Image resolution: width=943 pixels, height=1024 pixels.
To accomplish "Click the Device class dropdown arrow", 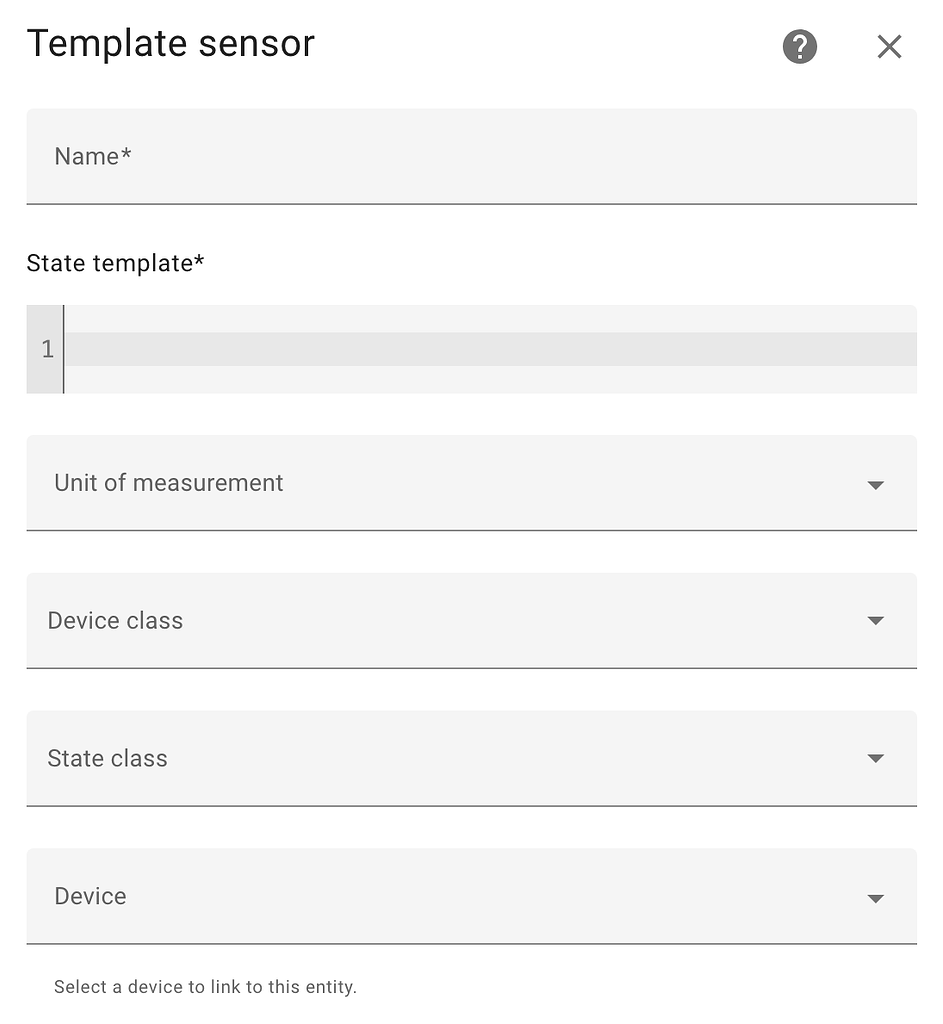I will click(x=875, y=620).
